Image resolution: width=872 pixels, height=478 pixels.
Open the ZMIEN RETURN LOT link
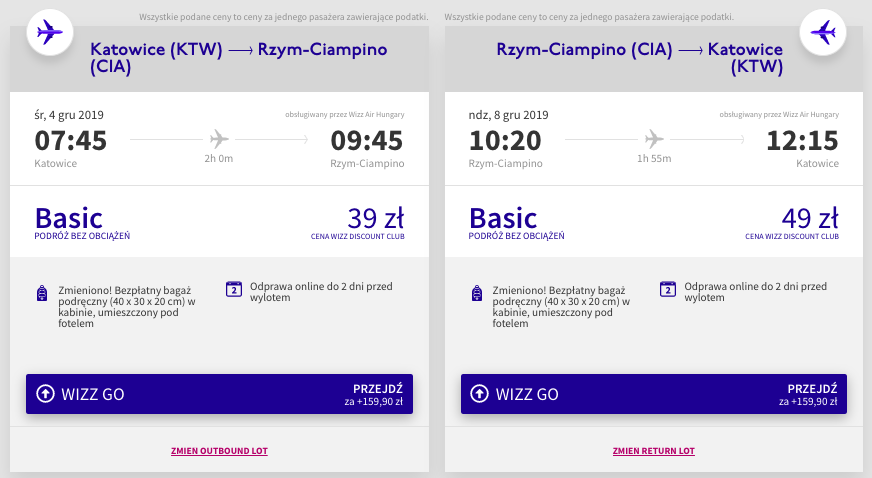tap(653, 451)
